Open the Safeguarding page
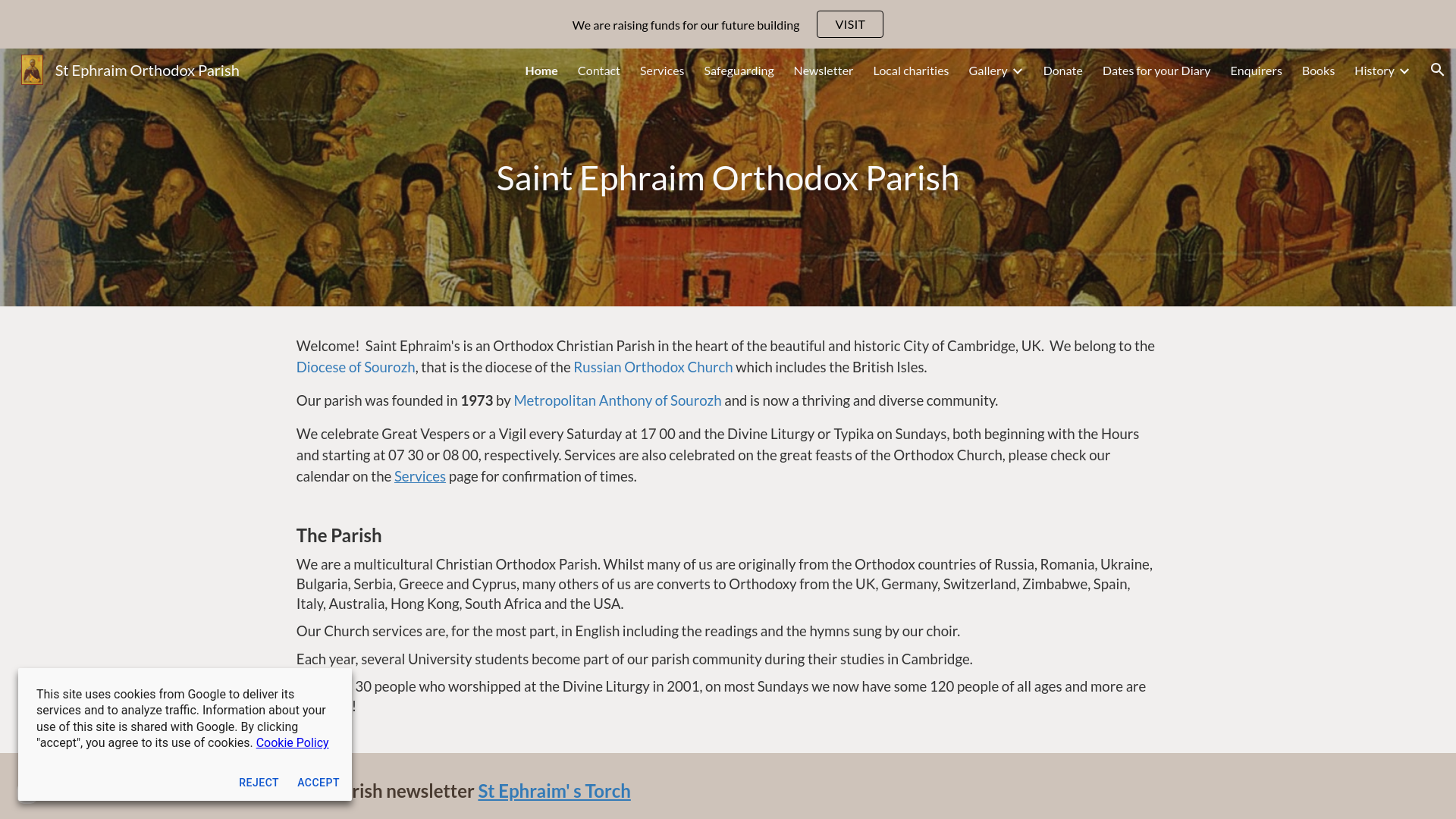This screenshot has height=819, width=1456. point(739,71)
